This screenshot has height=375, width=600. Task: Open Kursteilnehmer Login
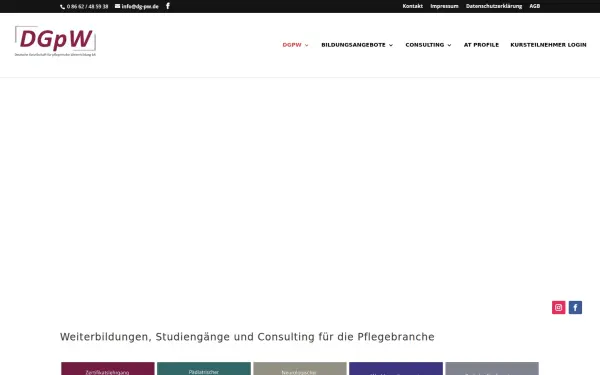[548, 45]
